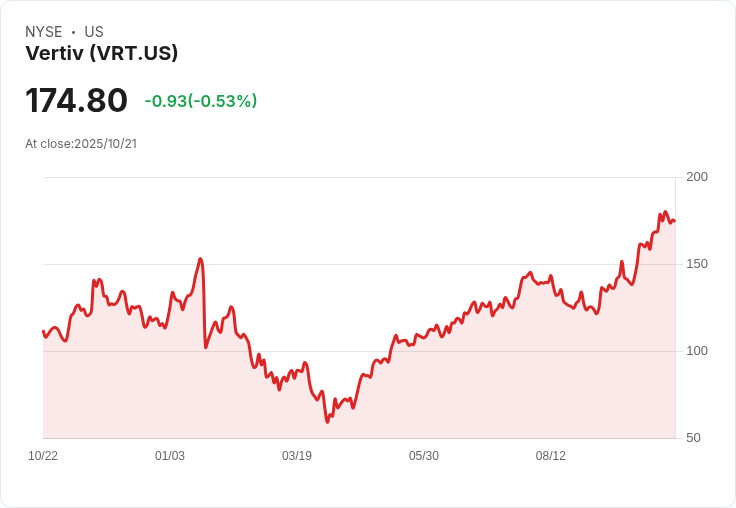The width and height of the screenshot is (736, 508).
Task: Select the 01/03 date on x-axis
Action: (x=170, y=456)
